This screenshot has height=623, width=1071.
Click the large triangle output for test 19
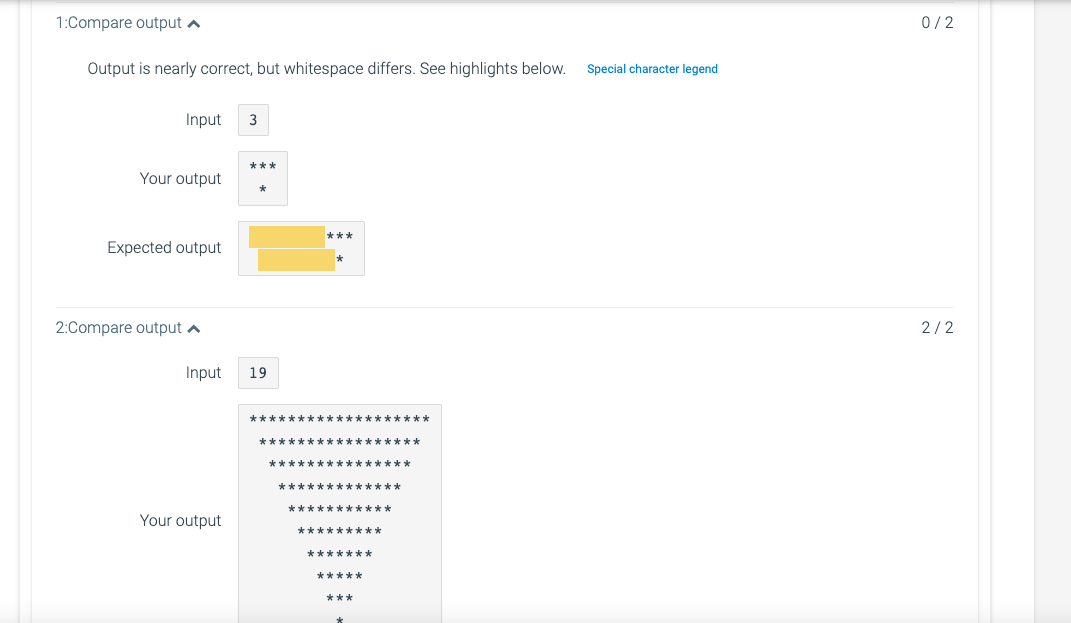339,510
